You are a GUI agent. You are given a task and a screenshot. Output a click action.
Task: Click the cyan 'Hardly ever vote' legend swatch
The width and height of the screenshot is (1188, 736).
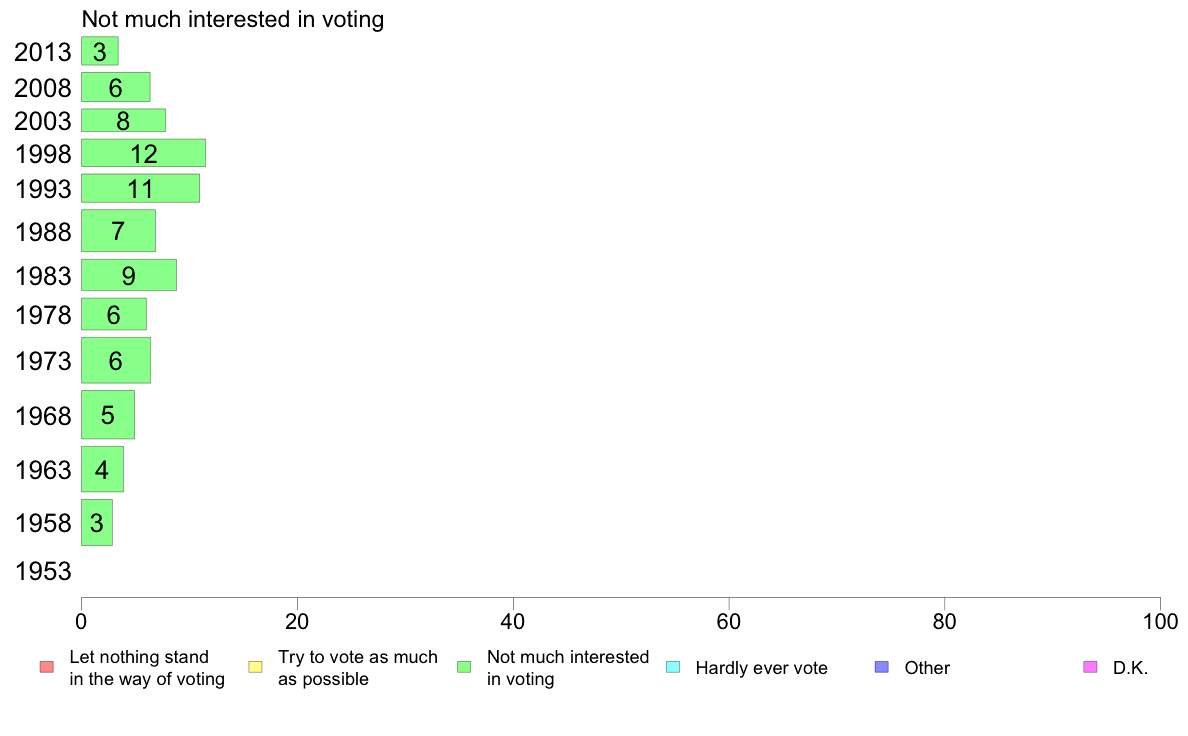pyautogui.click(x=673, y=667)
